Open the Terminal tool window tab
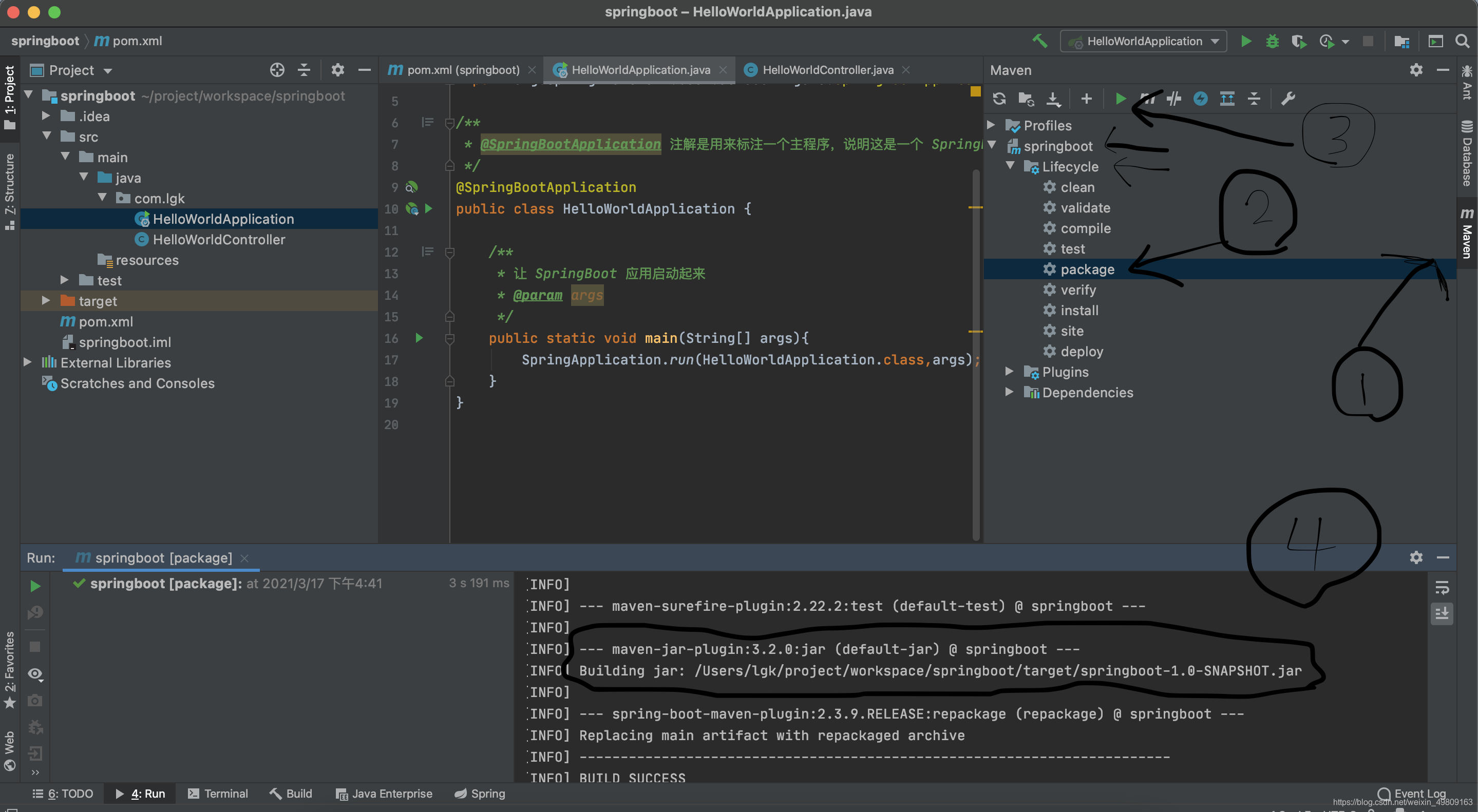 218,794
